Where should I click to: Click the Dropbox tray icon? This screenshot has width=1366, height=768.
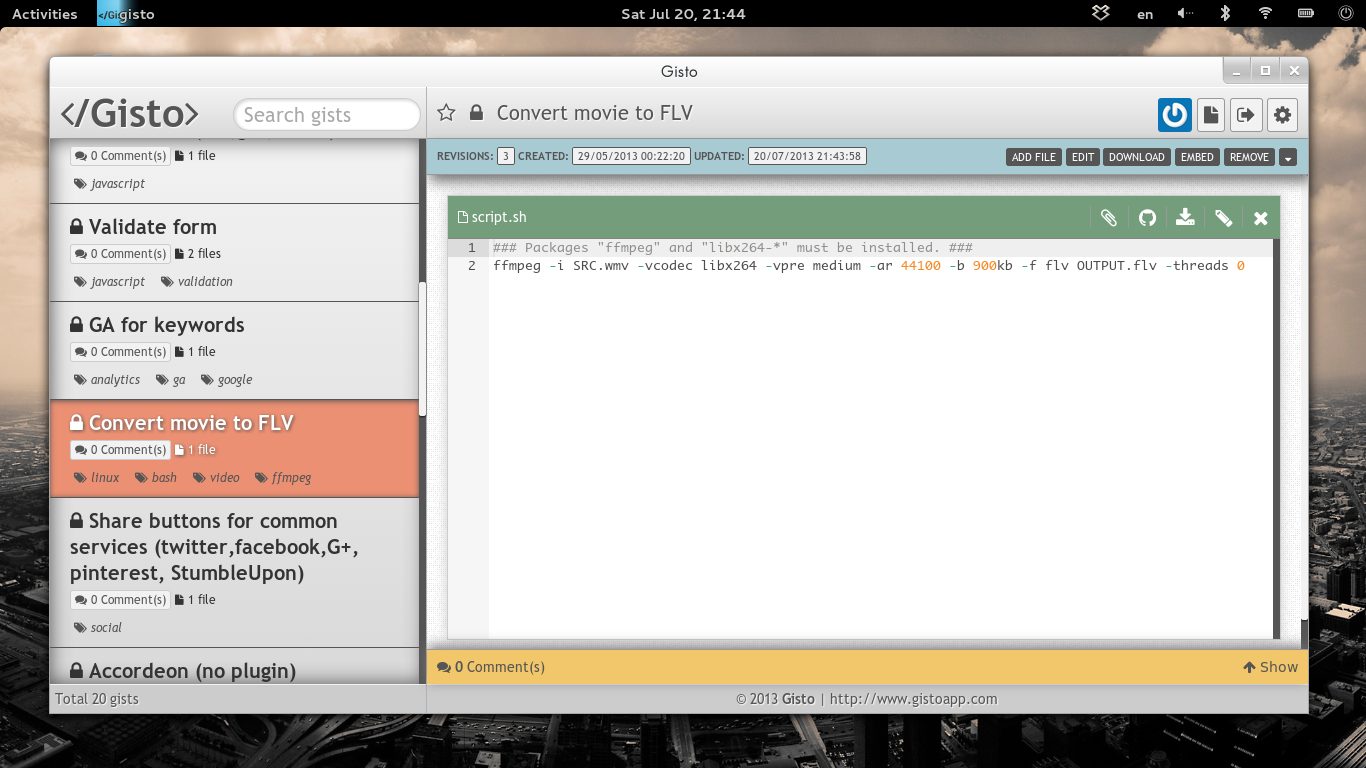pos(1100,13)
